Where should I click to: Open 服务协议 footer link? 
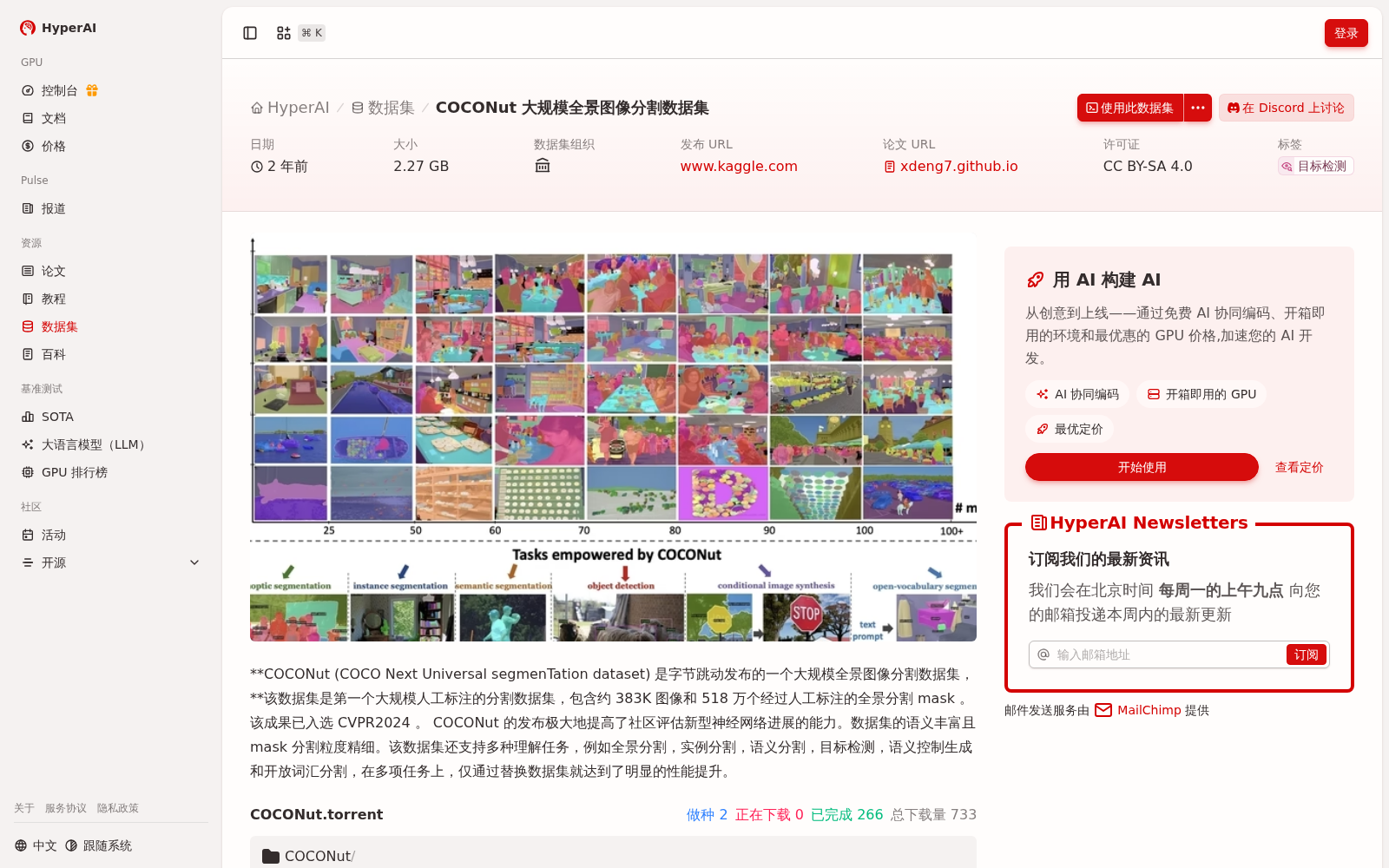(x=66, y=808)
